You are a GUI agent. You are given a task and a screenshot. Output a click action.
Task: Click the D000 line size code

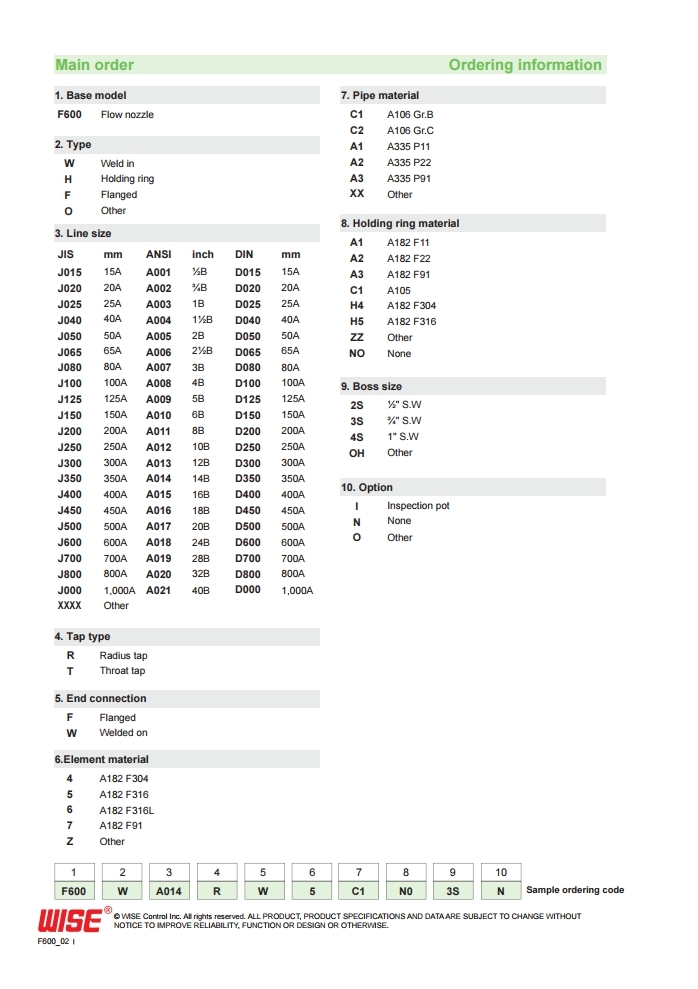click(x=248, y=590)
